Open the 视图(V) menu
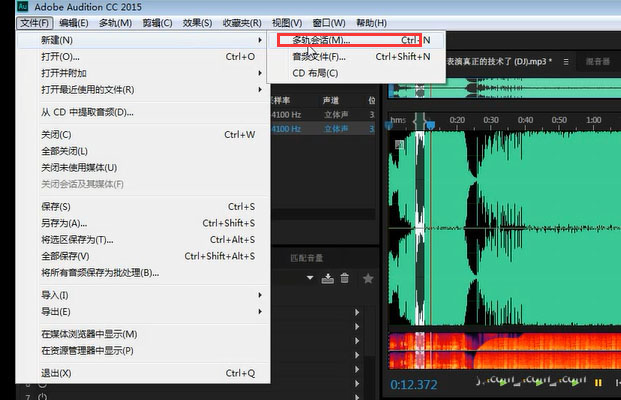Image resolution: width=621 pixels, height=400 pixels. point(287,23)
